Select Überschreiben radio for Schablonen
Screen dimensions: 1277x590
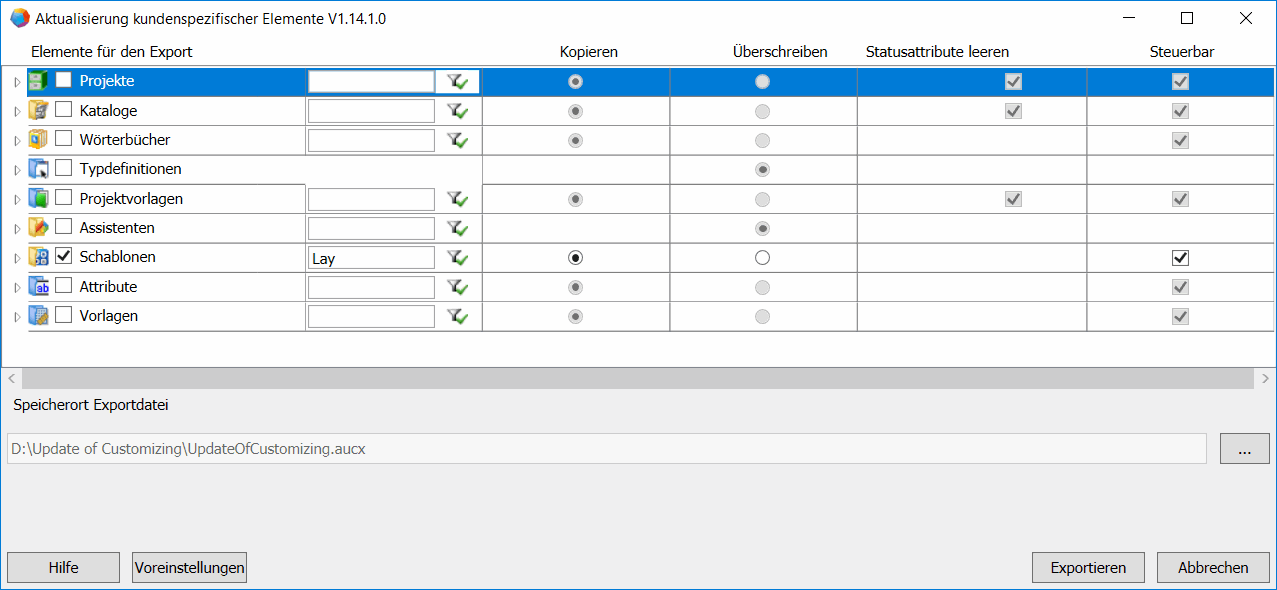click(x=763, y=258)
